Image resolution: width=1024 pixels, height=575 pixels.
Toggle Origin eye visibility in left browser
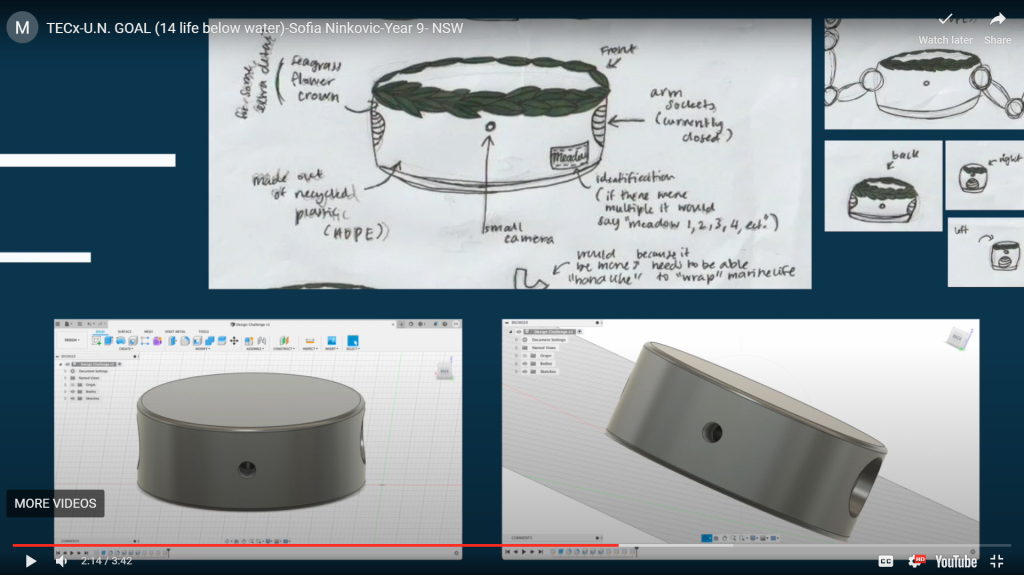[72, 385]
